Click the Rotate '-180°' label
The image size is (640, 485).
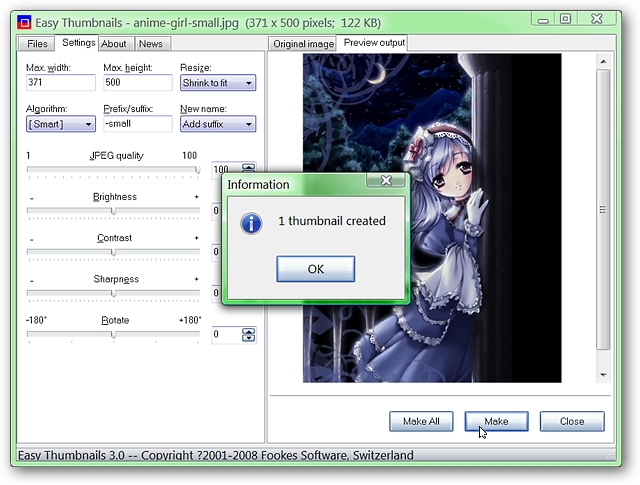click(x=36, y=320)
